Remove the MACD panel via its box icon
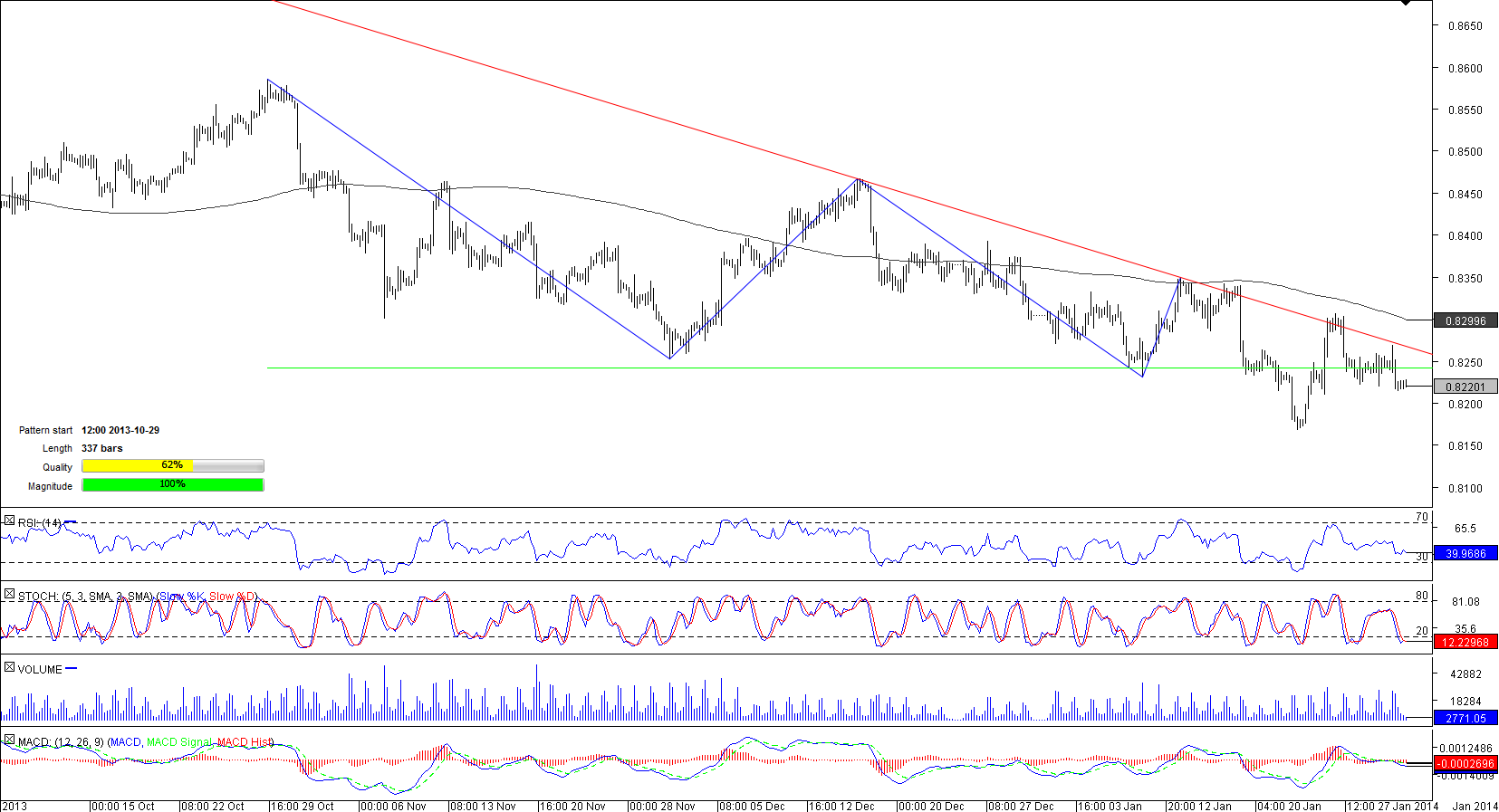 [9, 740]
